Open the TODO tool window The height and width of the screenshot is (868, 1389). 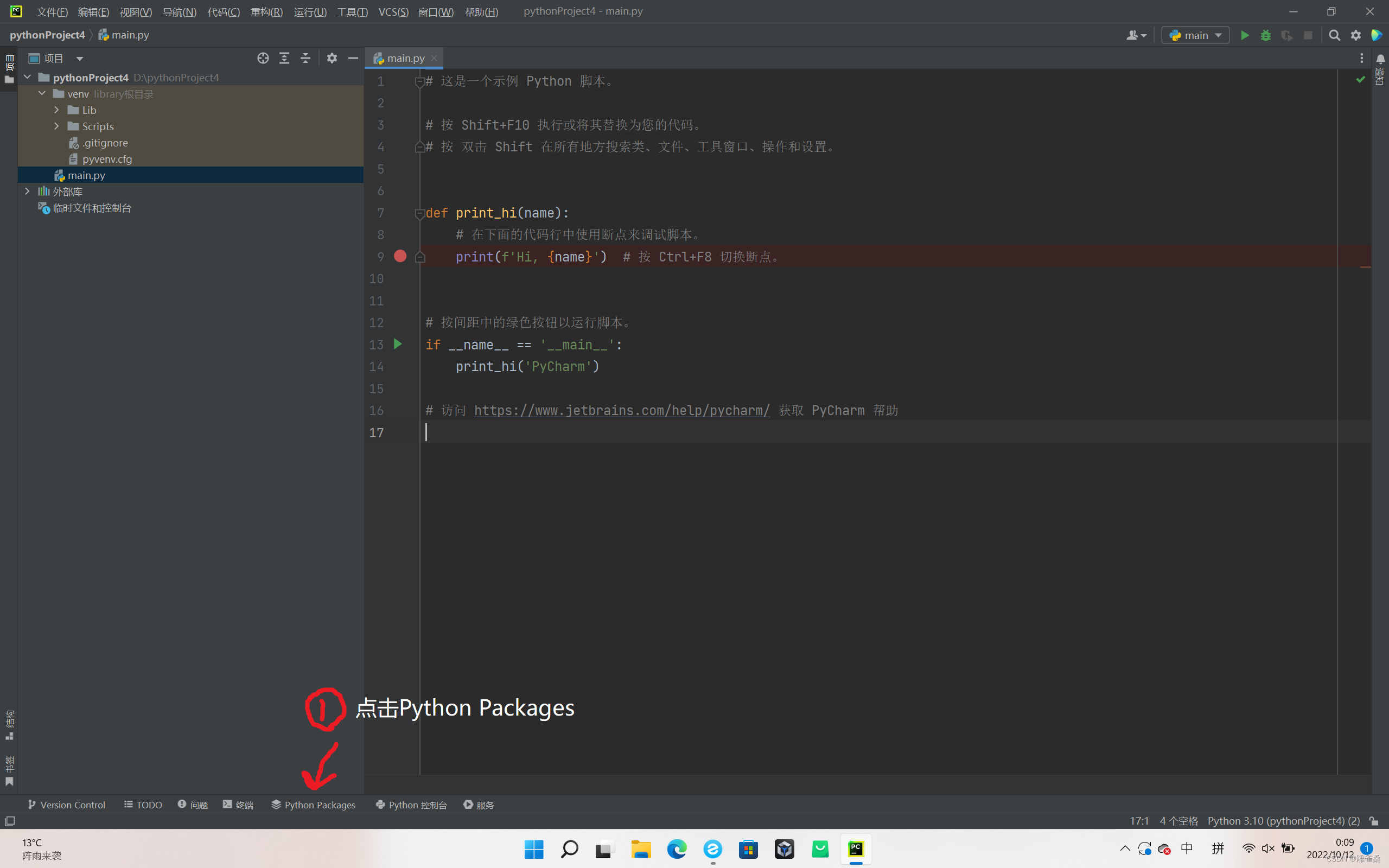[143, 805]
